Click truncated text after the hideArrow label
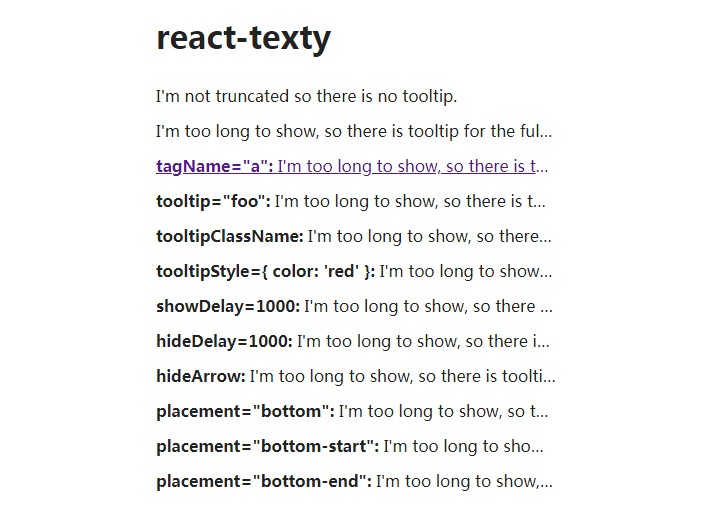724x509 pixels. coord(403,377)
